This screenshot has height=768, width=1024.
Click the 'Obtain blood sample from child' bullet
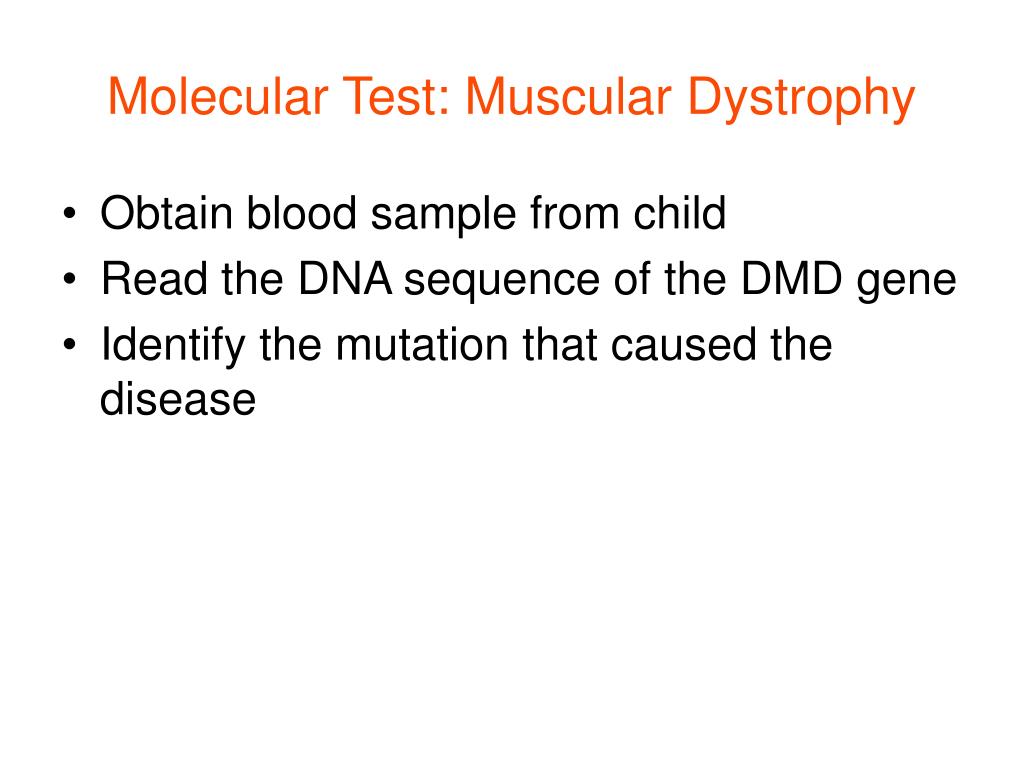click(x=413, y=213)
